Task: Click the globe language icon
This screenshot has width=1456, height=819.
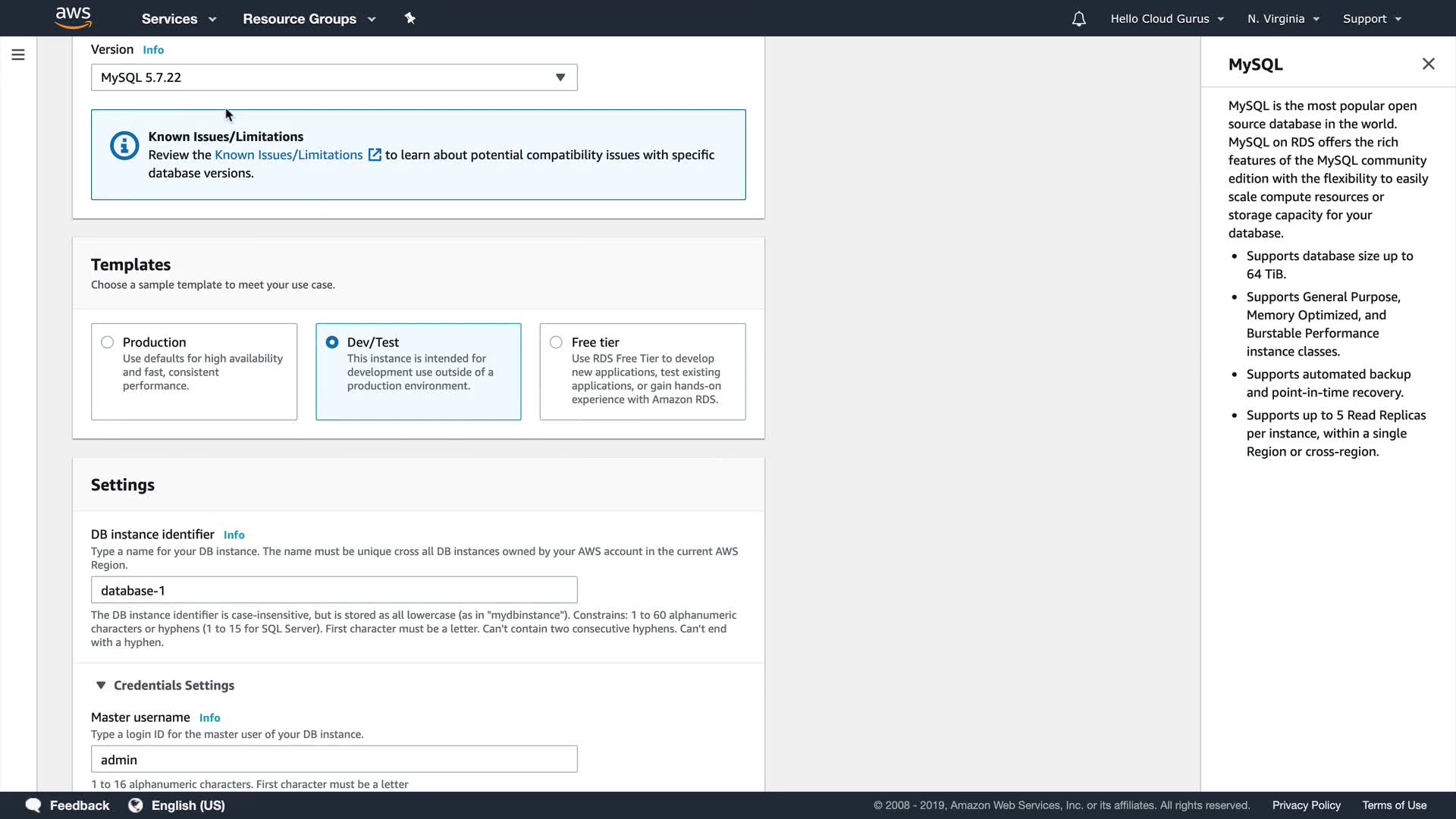Action: tap(136, 805)
